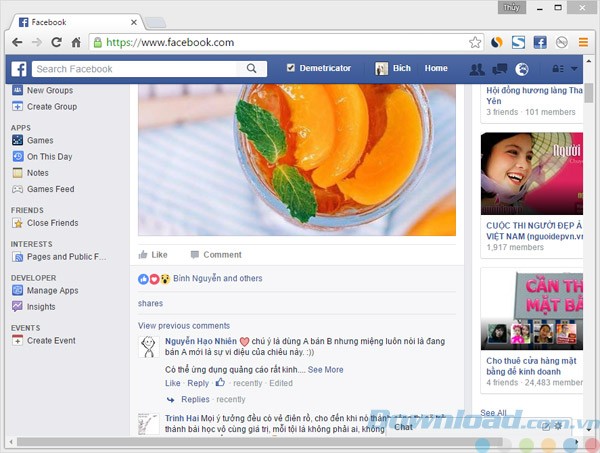Click Bich profile name in the top bar
The height and width of the screenshot is (453, 600).
pos(402,68)
